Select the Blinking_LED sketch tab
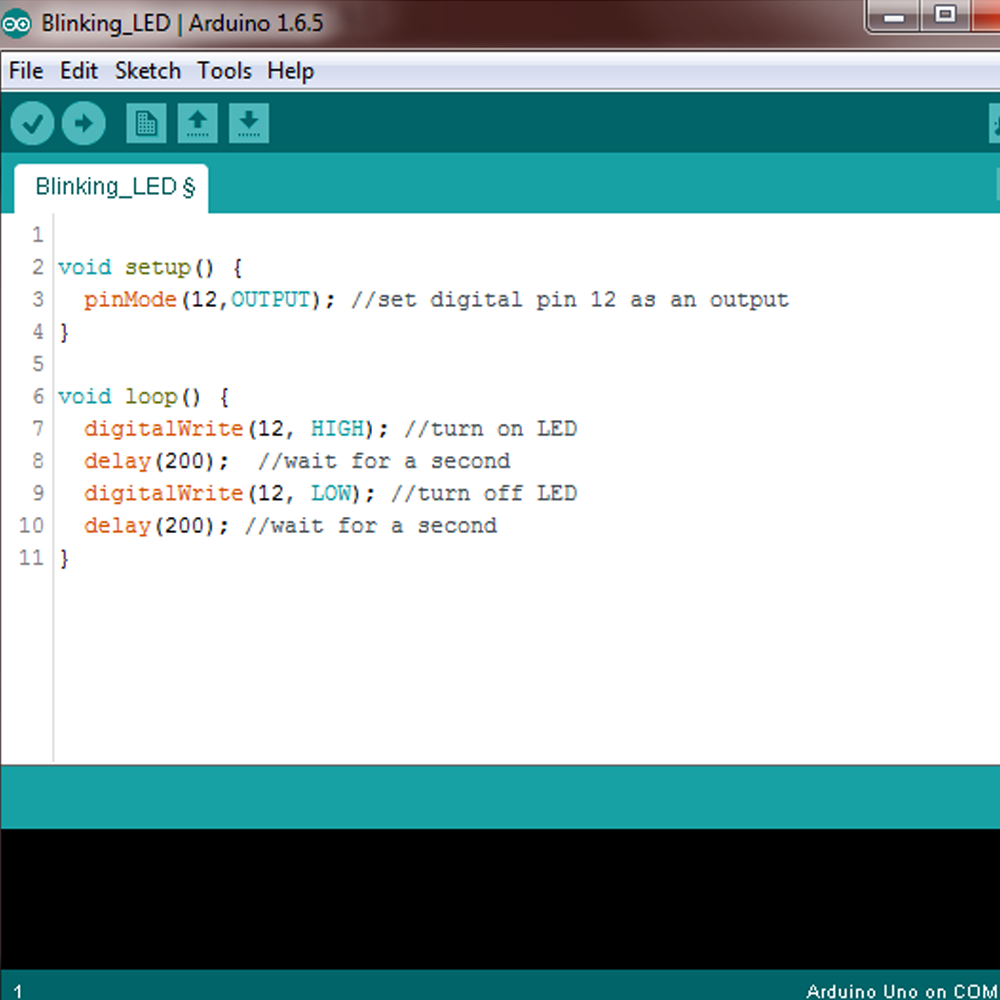Viewport: 1000px width, 1000px height. click(105, 187)
